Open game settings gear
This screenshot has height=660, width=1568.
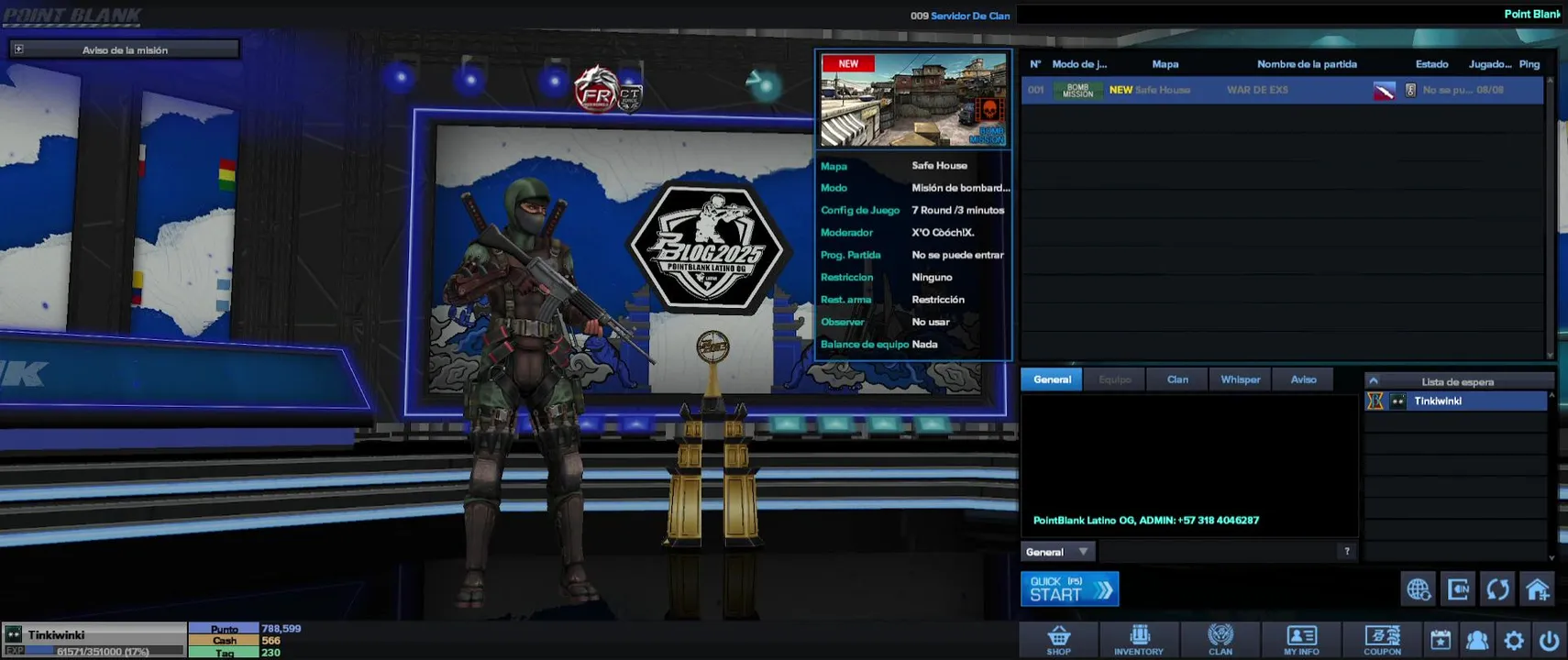pos(1514,640)
